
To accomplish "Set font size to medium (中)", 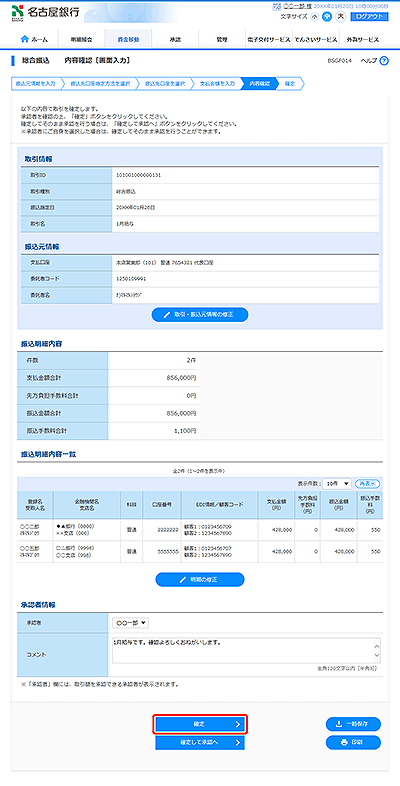I will click(328, 16).
